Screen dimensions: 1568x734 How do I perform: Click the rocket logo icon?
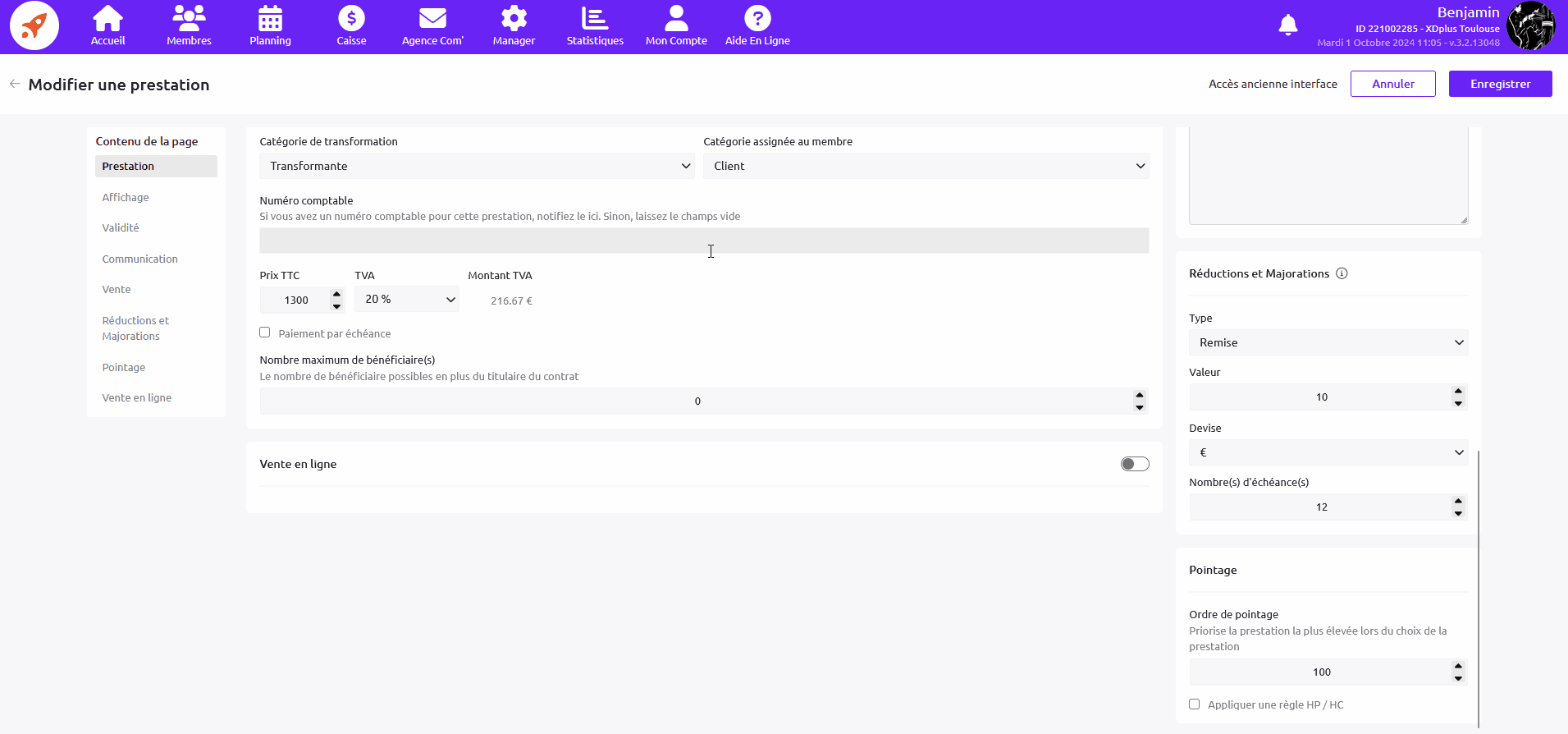[x=34, y=26]
